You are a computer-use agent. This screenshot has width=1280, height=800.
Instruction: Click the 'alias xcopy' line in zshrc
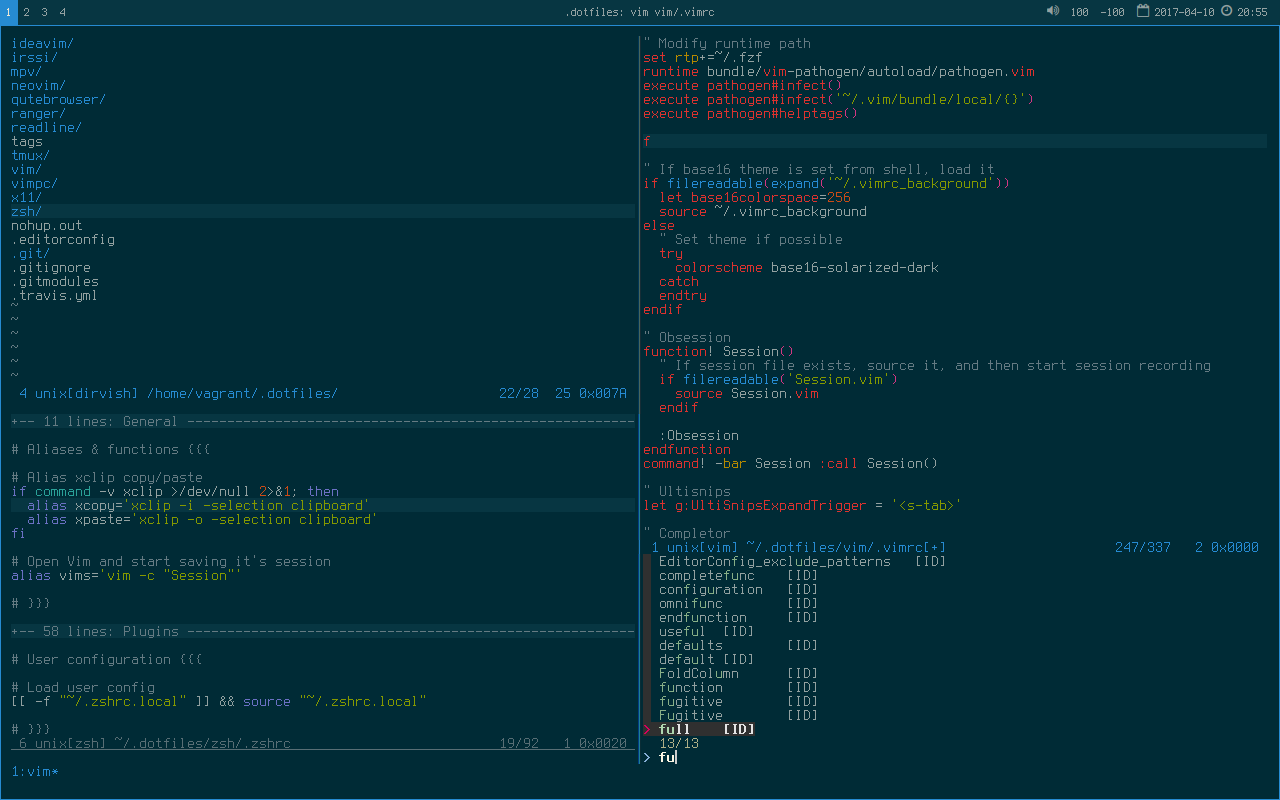198,505
